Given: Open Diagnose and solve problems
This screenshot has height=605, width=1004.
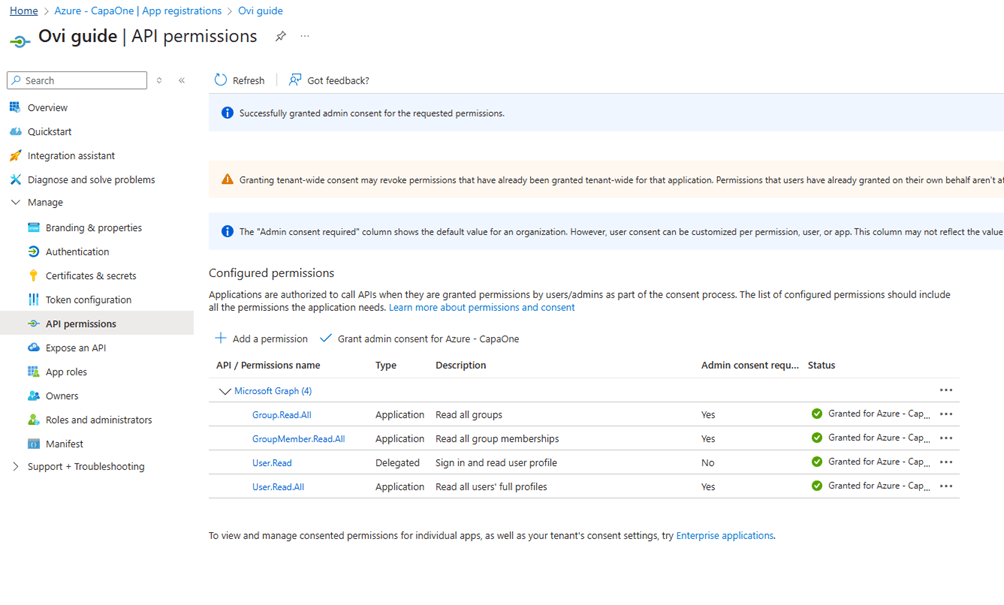Looking at the screenshot, I should point(91,180).
